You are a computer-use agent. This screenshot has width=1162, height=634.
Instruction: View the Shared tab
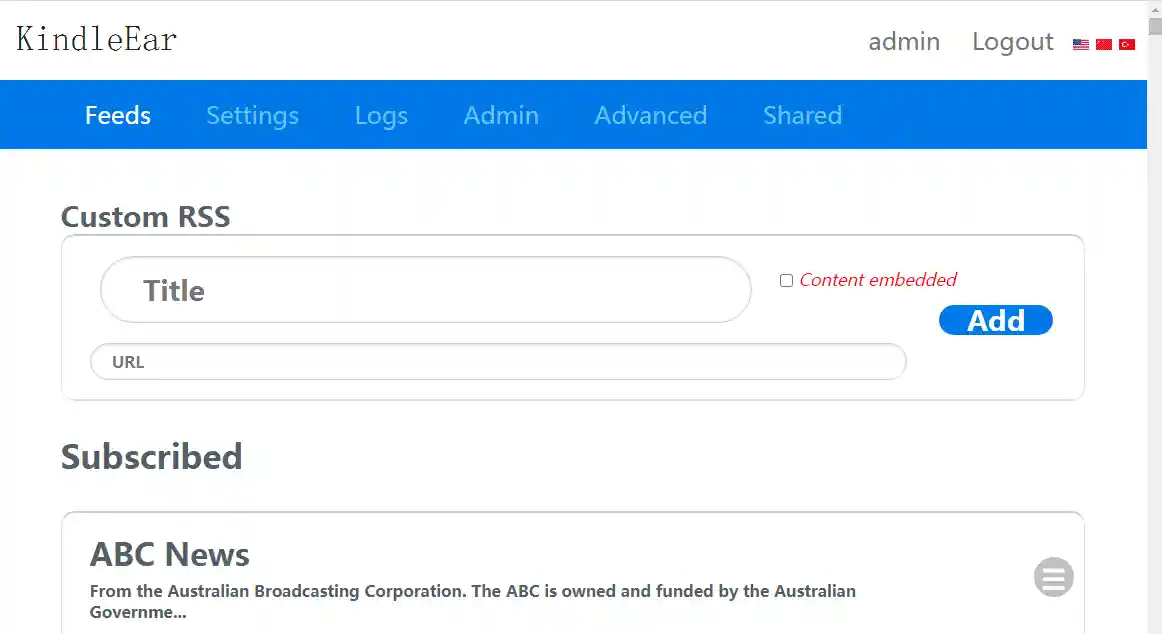pyautogui.click(x=802, y=115)
